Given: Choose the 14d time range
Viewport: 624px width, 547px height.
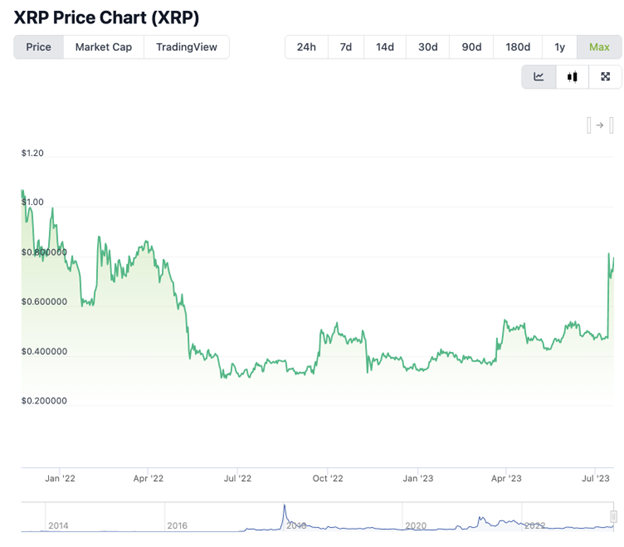Looking at the screenshot, I should click(385, 47).
